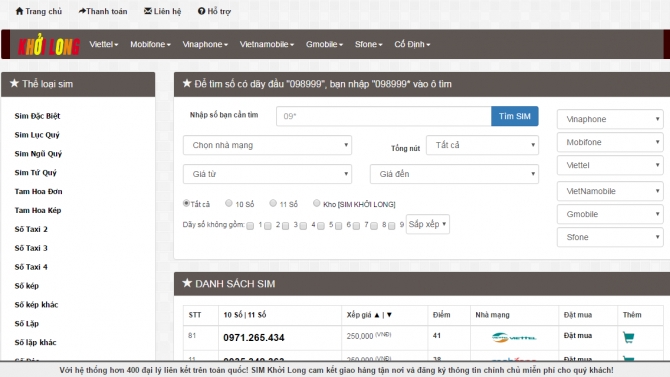Sort price ascending with the up arrow
Screen dimensions: 670x377
coord(377,315)
